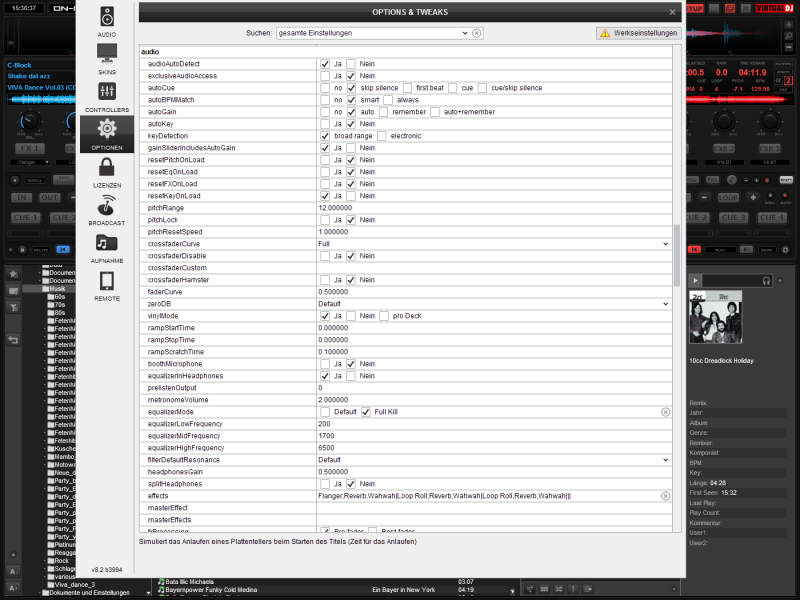Select first beat for autoCue
This screenshot has height=600, width=800.
pos(407,88)
